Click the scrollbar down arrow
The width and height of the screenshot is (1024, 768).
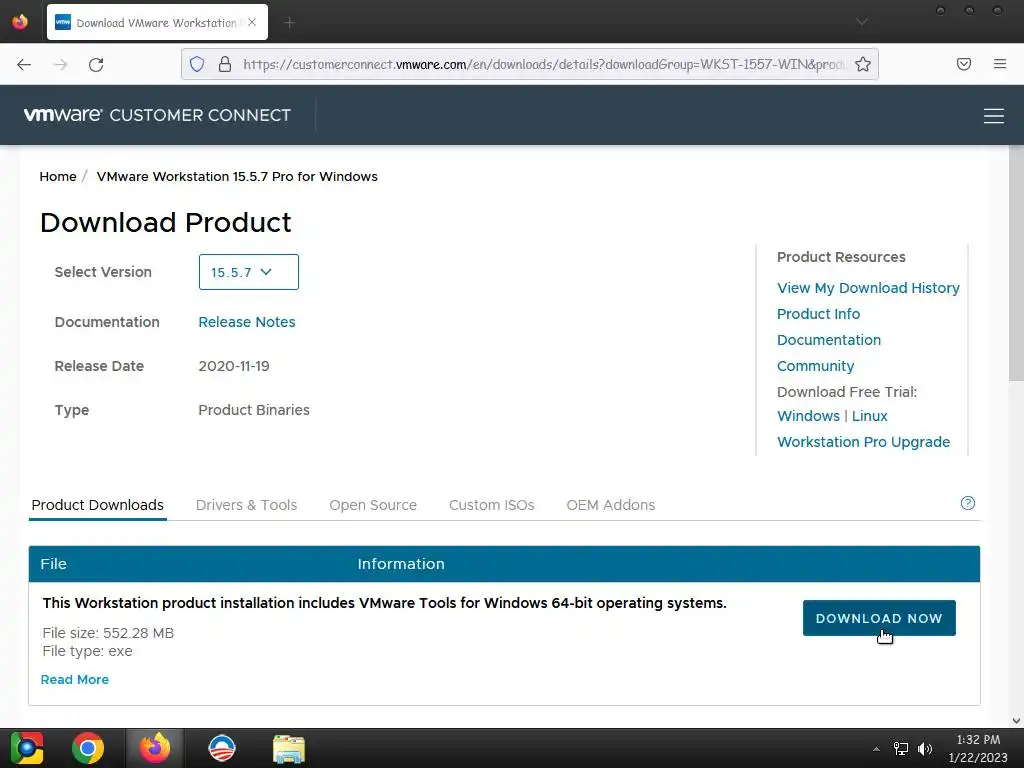click(1016, 720)
